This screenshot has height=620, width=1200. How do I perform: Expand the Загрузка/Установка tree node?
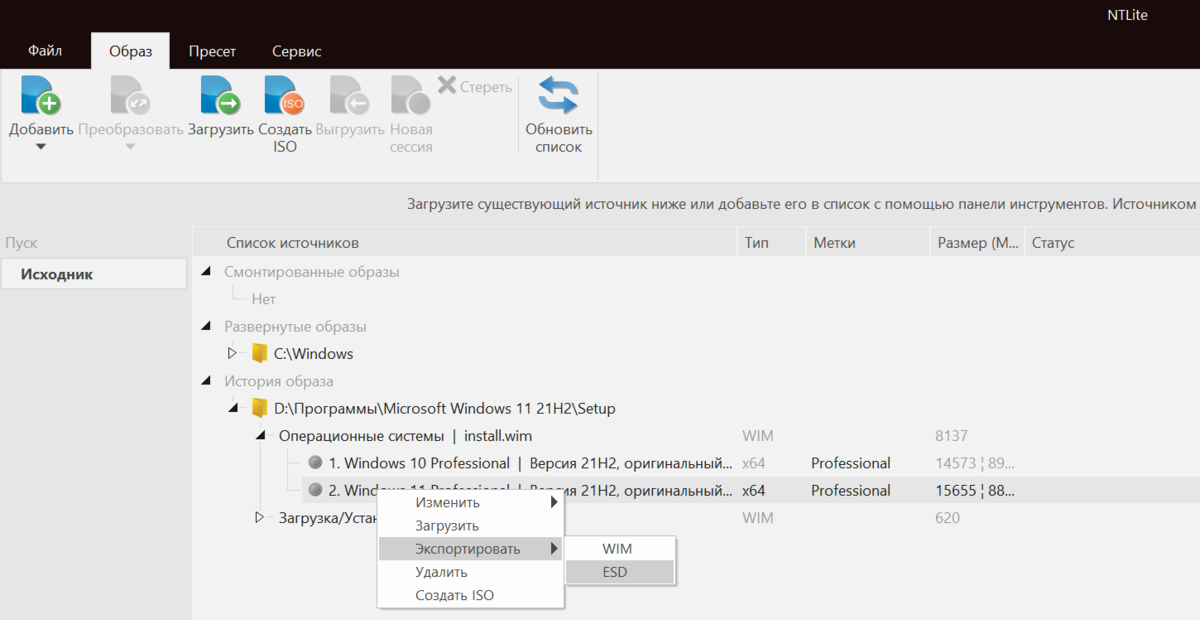[259, 517]
